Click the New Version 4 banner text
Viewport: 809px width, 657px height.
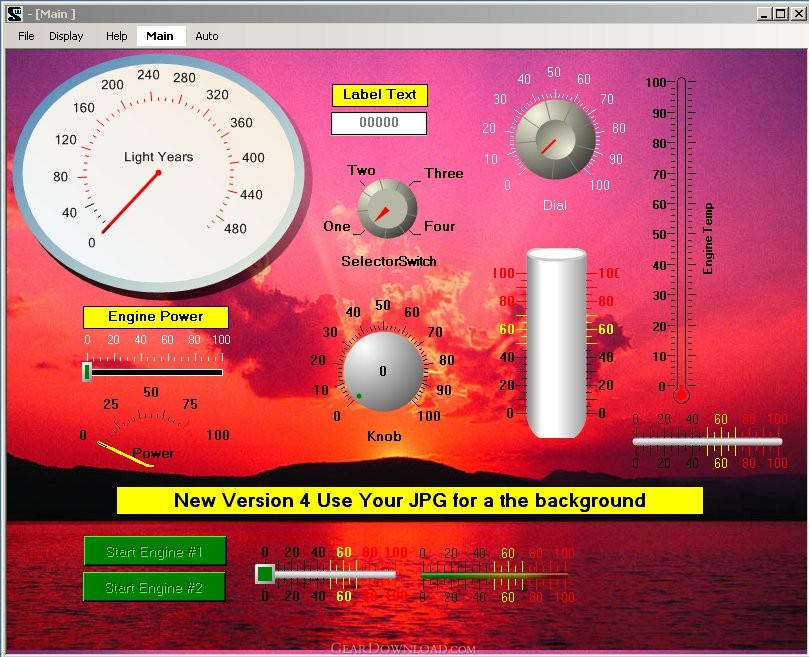coord(410,500)
